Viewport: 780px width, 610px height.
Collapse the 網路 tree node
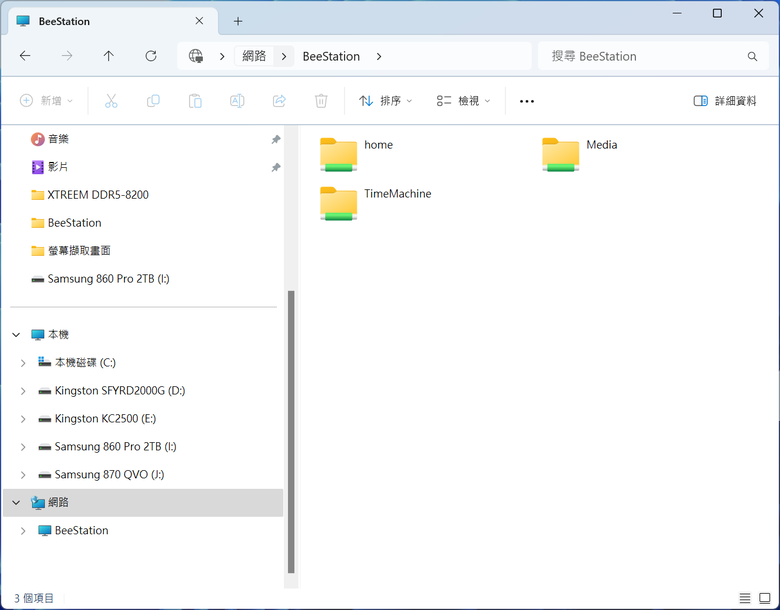click(x=16, y=503)
